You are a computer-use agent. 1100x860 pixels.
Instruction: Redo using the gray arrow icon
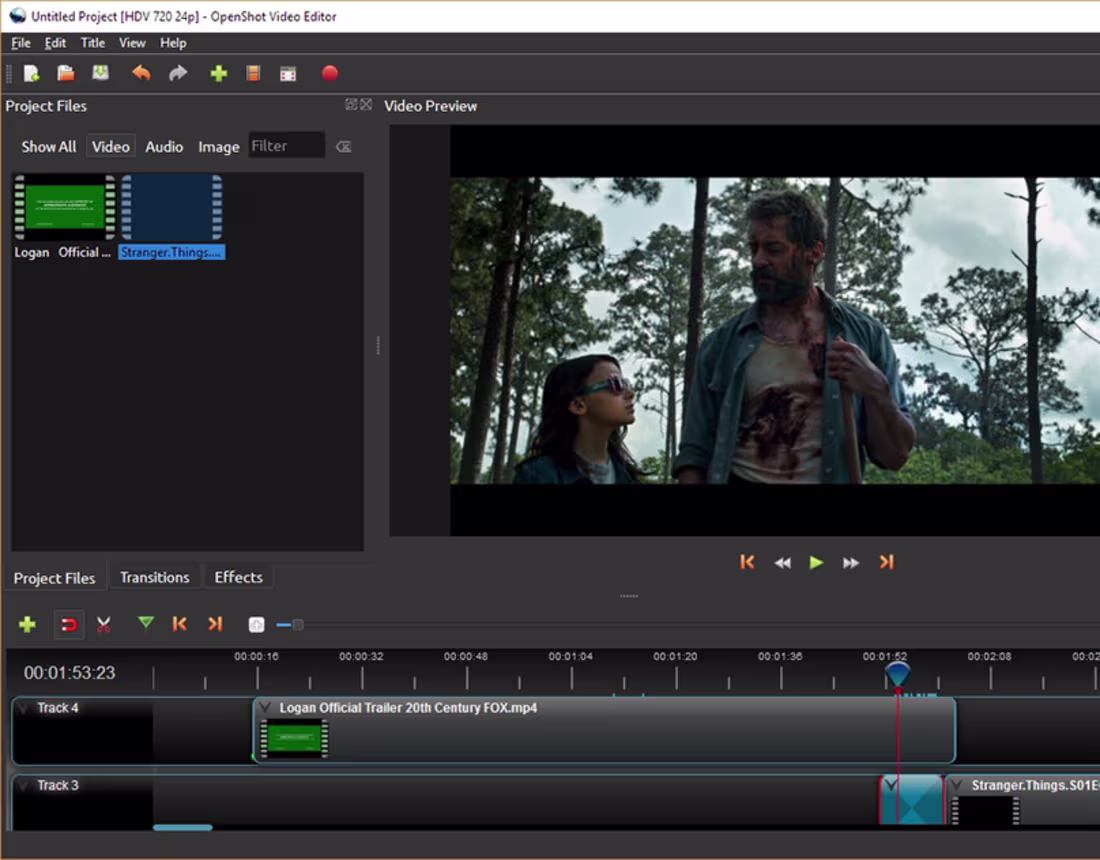pos(178,72)
